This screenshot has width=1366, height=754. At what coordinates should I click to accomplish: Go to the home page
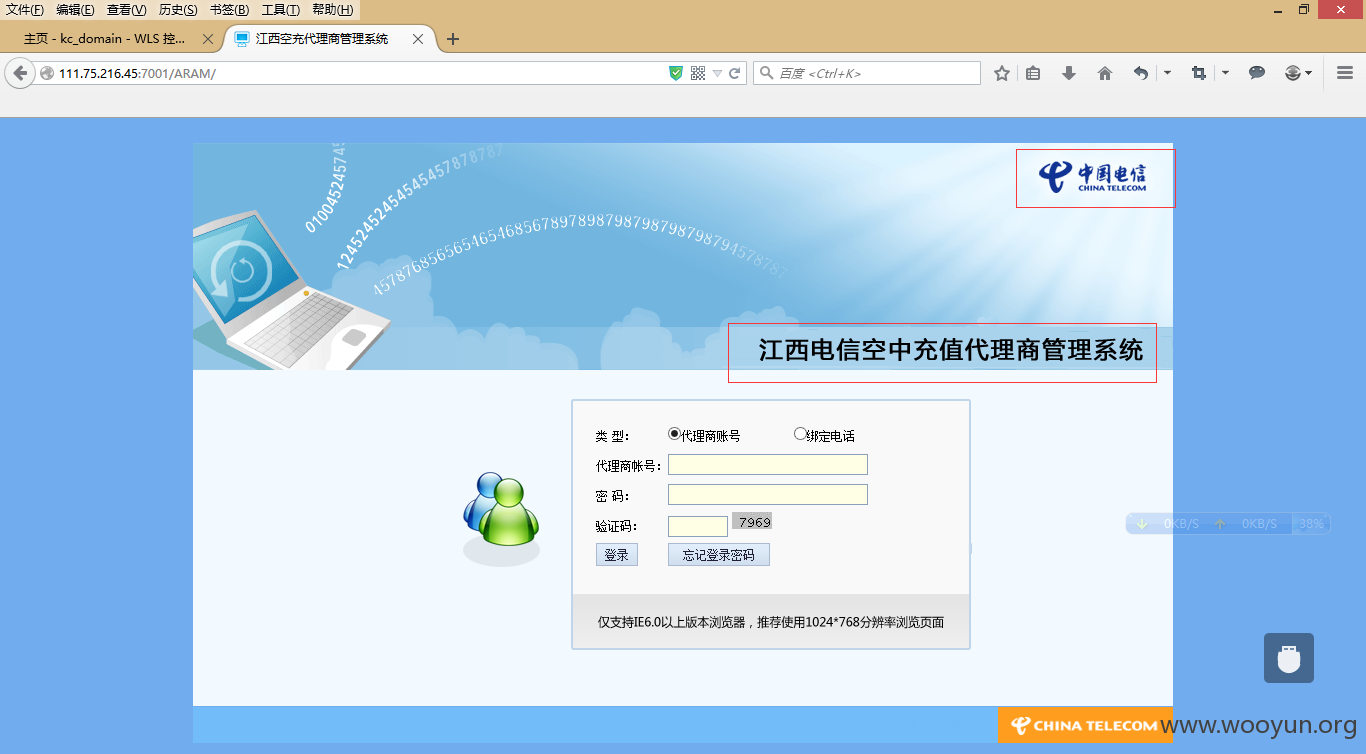coord(1105,73)
